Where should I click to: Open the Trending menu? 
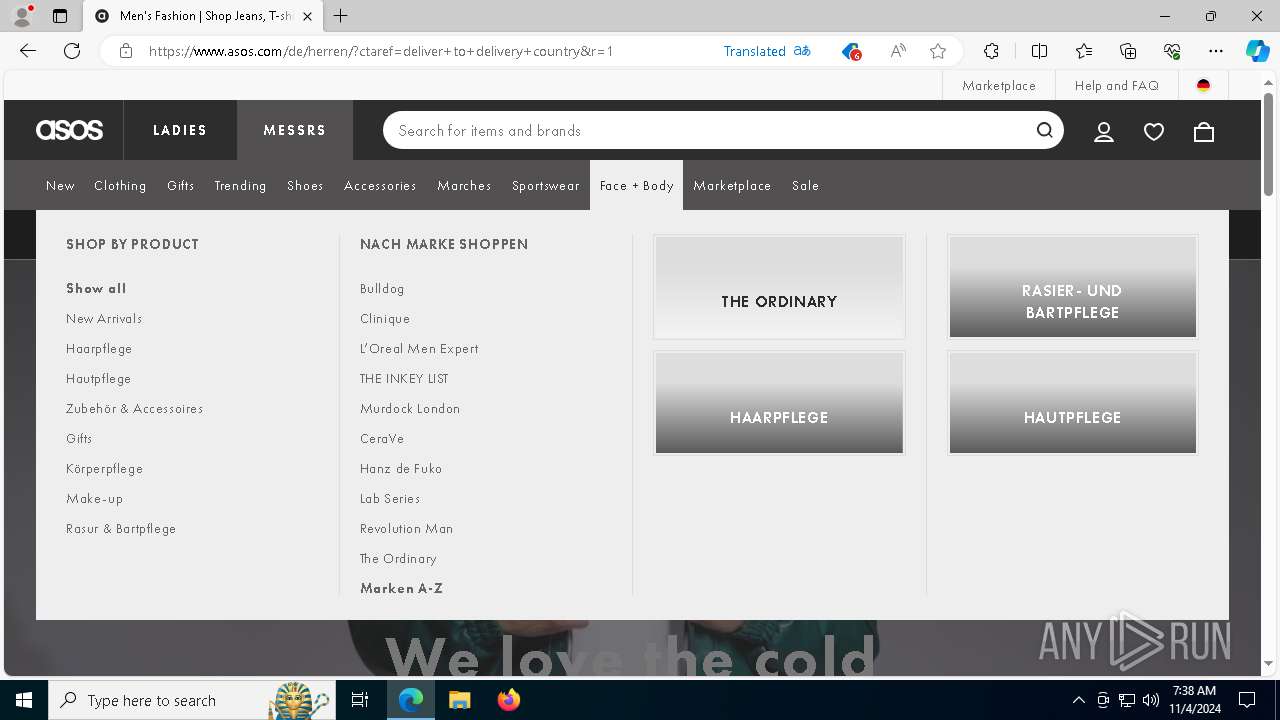(x=240, y=185)
